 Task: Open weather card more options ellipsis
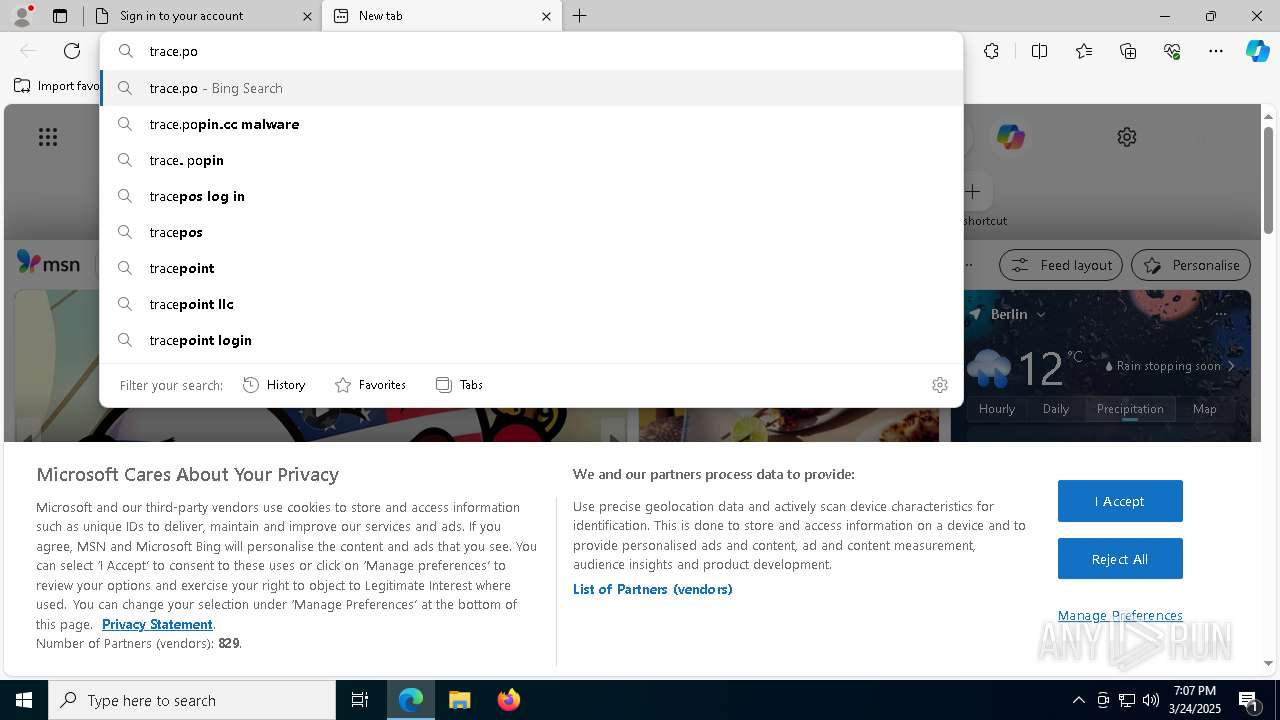(x=1221, y=314)
